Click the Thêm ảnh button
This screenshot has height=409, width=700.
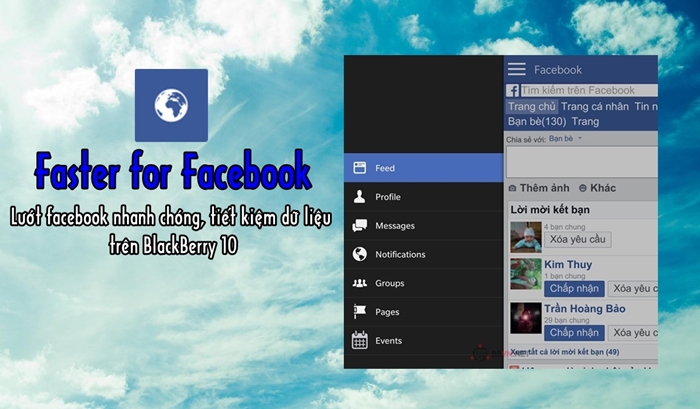click(x=539, y=188)
